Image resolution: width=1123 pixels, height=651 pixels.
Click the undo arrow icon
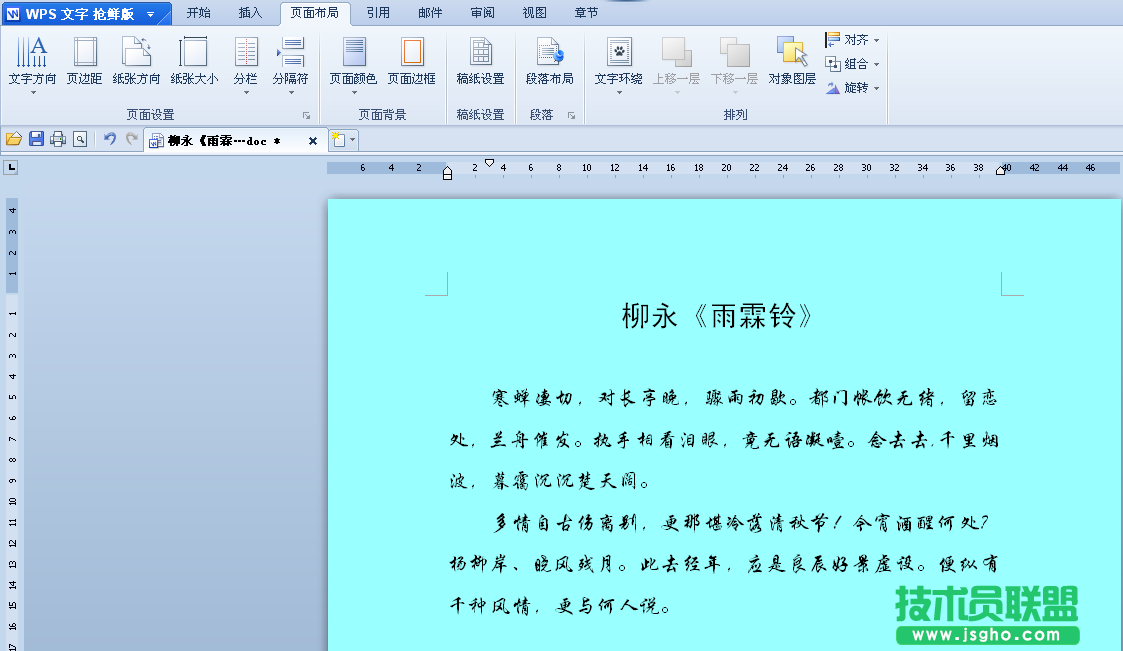(x=110, y=140)
